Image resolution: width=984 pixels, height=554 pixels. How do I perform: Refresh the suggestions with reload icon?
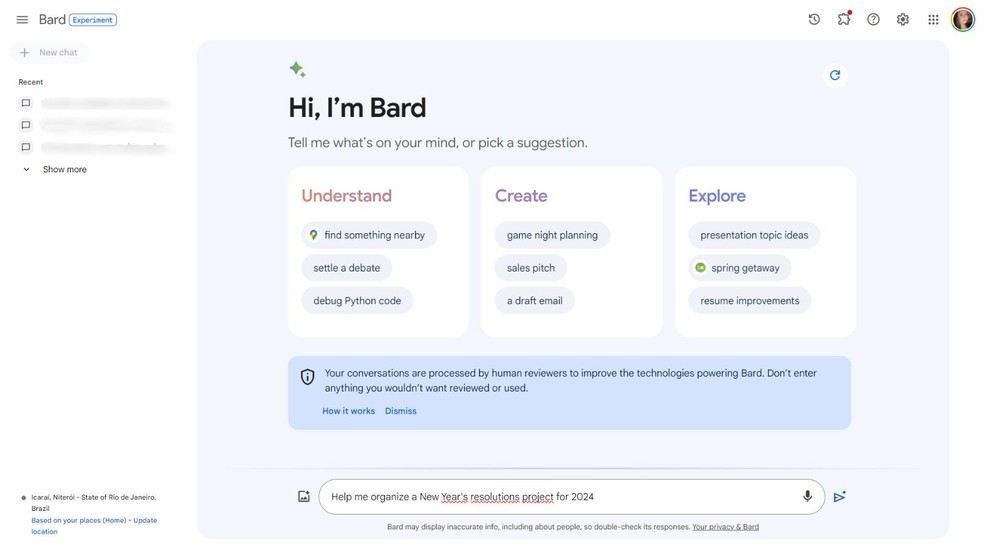coord(835,75)
